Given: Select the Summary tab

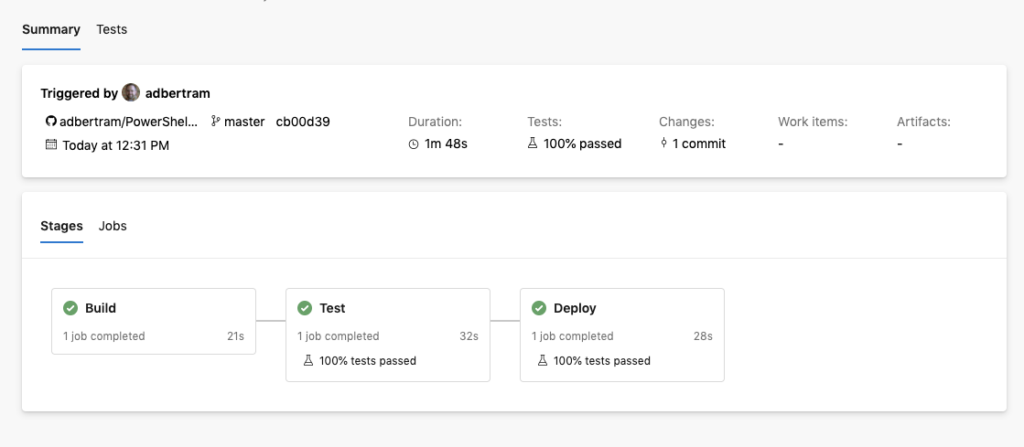Looking at the screenshot, I should 51,29.
